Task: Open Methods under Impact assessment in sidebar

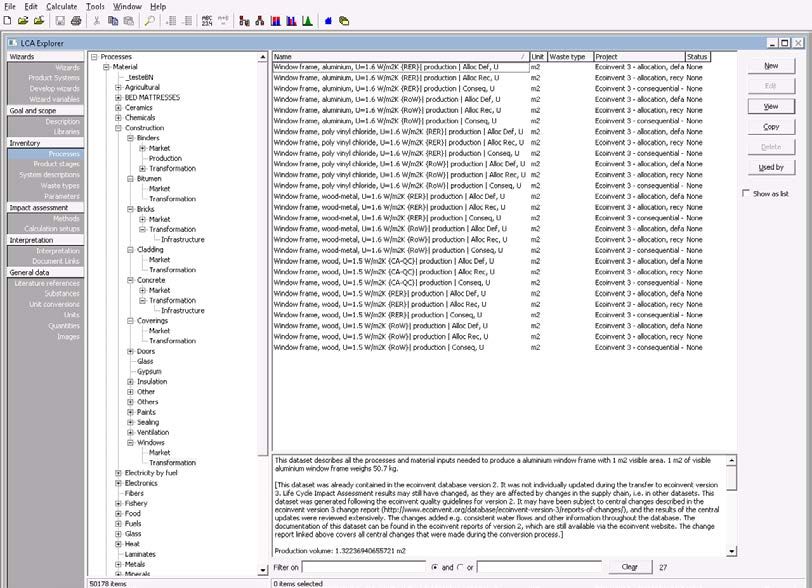Action: pyautogui.click(x=66, y=218)
